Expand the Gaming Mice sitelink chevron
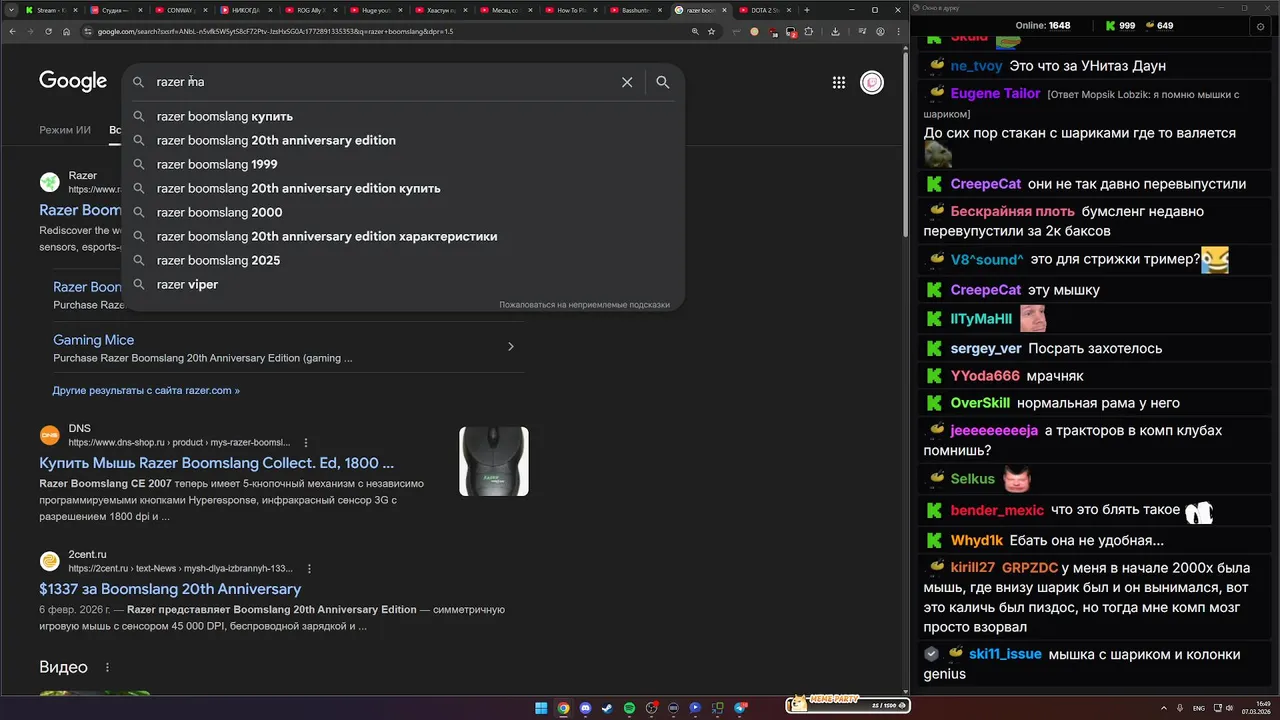This screenshot has height=720, width=1280. [511, 347]
